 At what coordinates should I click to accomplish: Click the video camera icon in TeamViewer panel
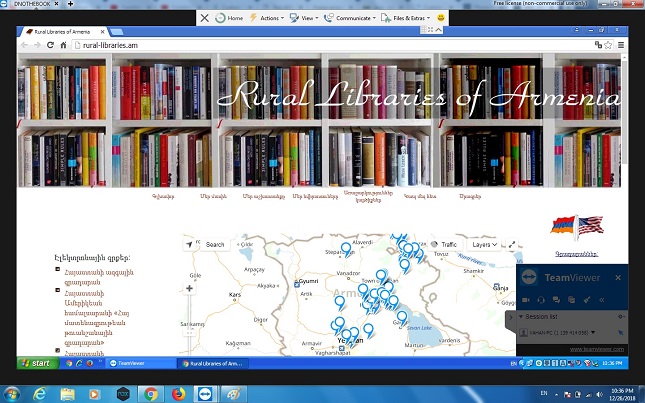[x=526, y=300]
